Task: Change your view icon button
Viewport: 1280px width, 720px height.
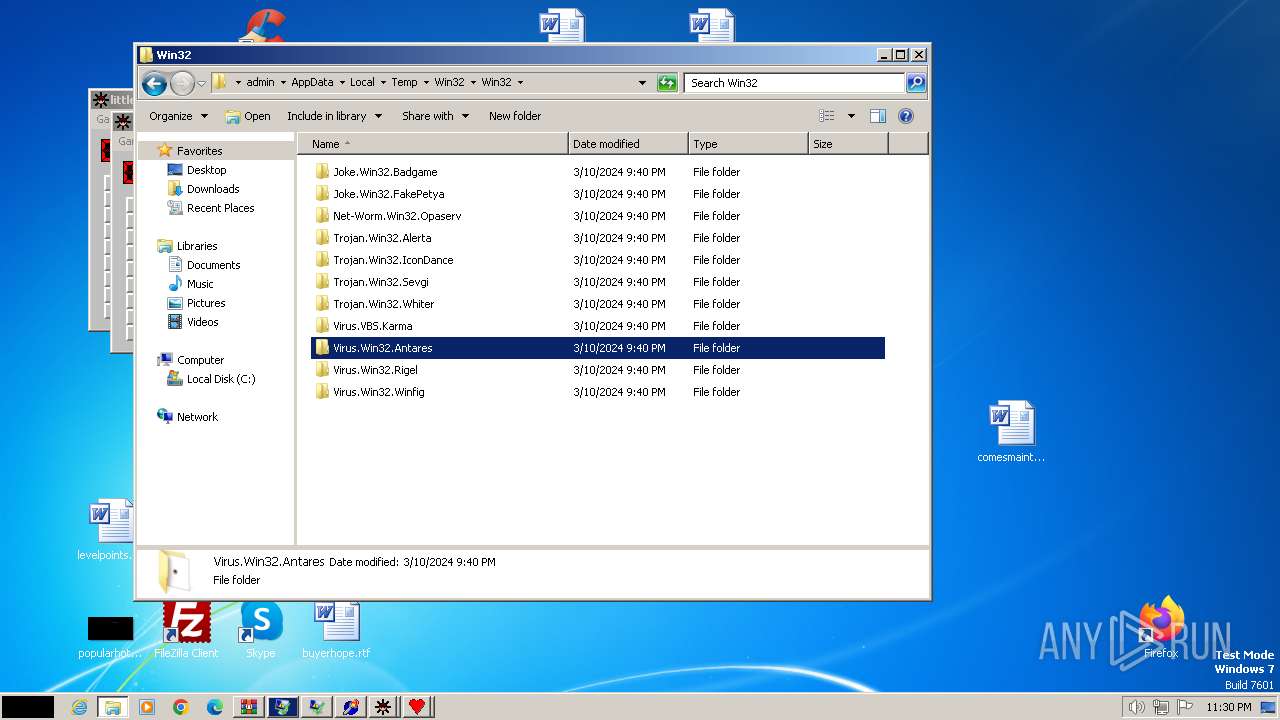Action: coord(826,116)
